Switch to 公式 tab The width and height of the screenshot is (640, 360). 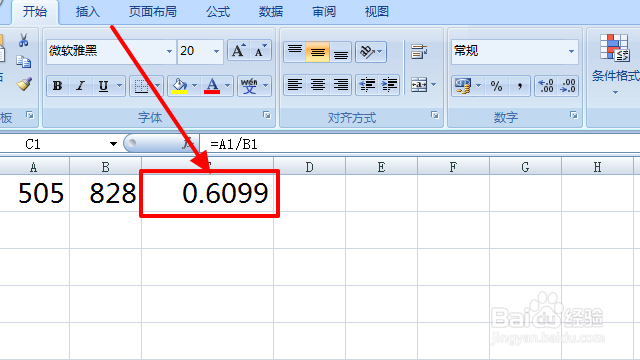point(218,11)
